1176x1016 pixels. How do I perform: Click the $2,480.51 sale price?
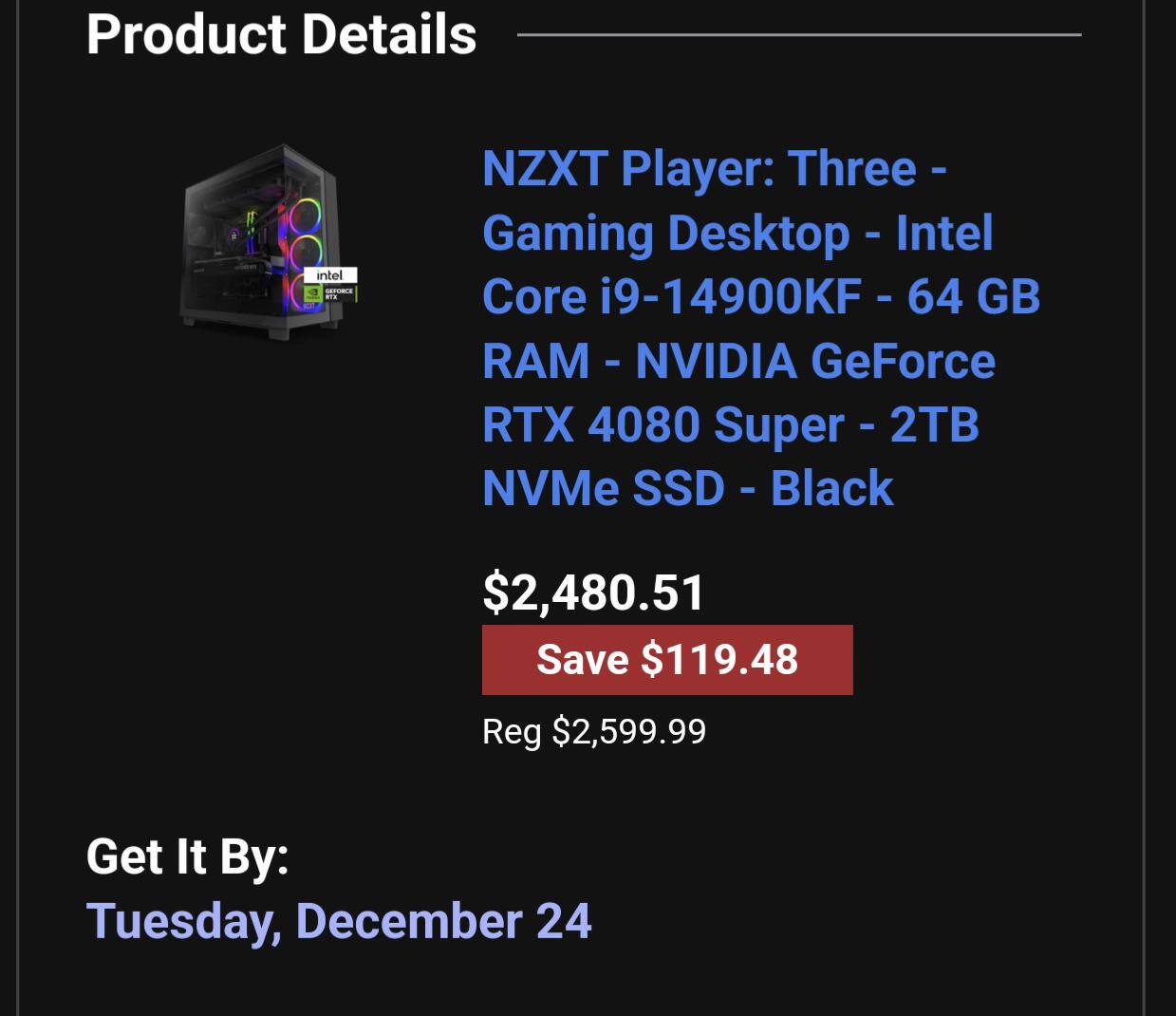(x=593, y=592)
